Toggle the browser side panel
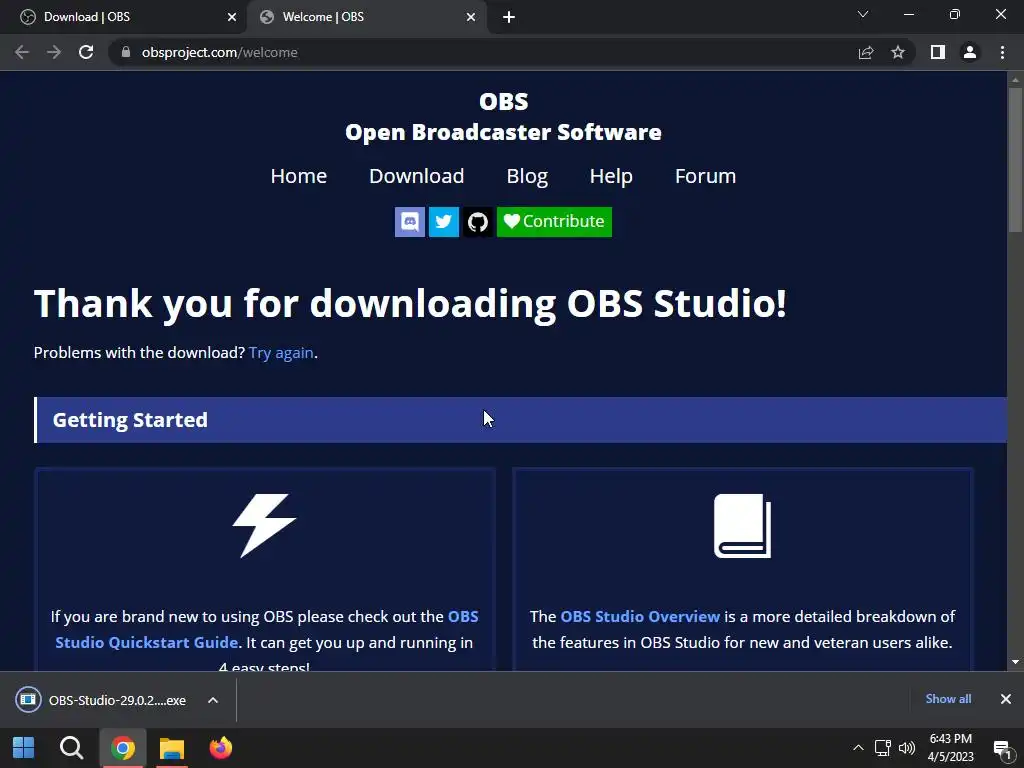Screen dimensions: 1024x768 pos(938,52)
